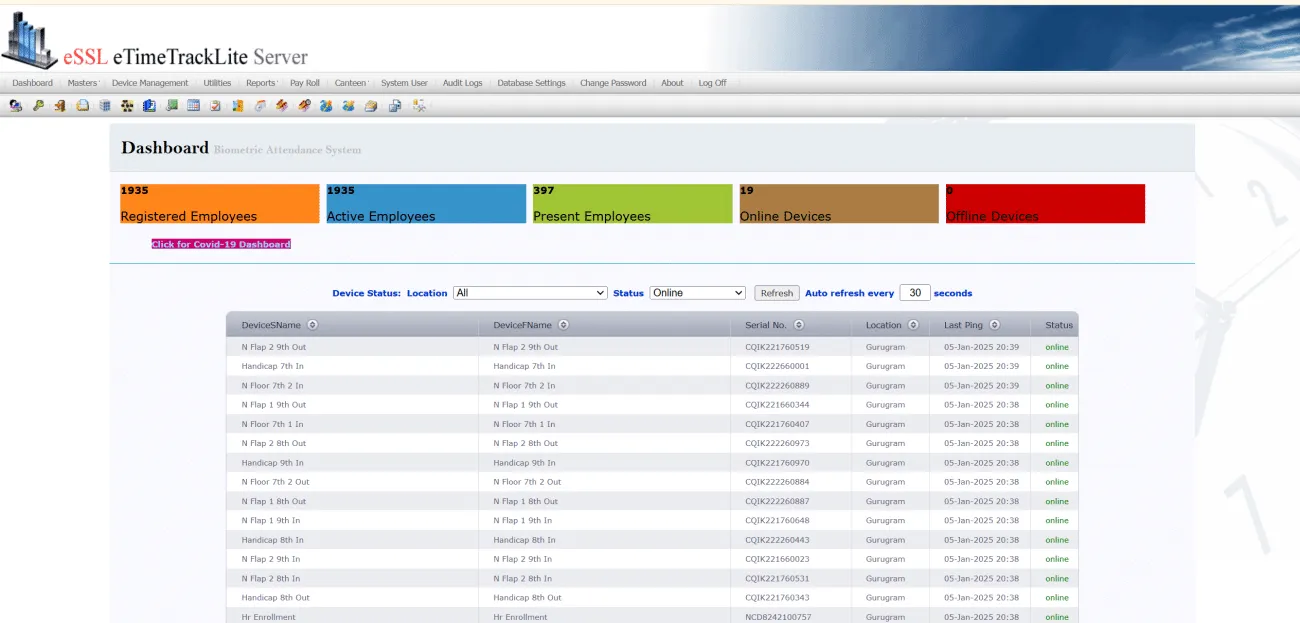
Task: Click the orange Registered Employees tile
Action: [220, 203]
